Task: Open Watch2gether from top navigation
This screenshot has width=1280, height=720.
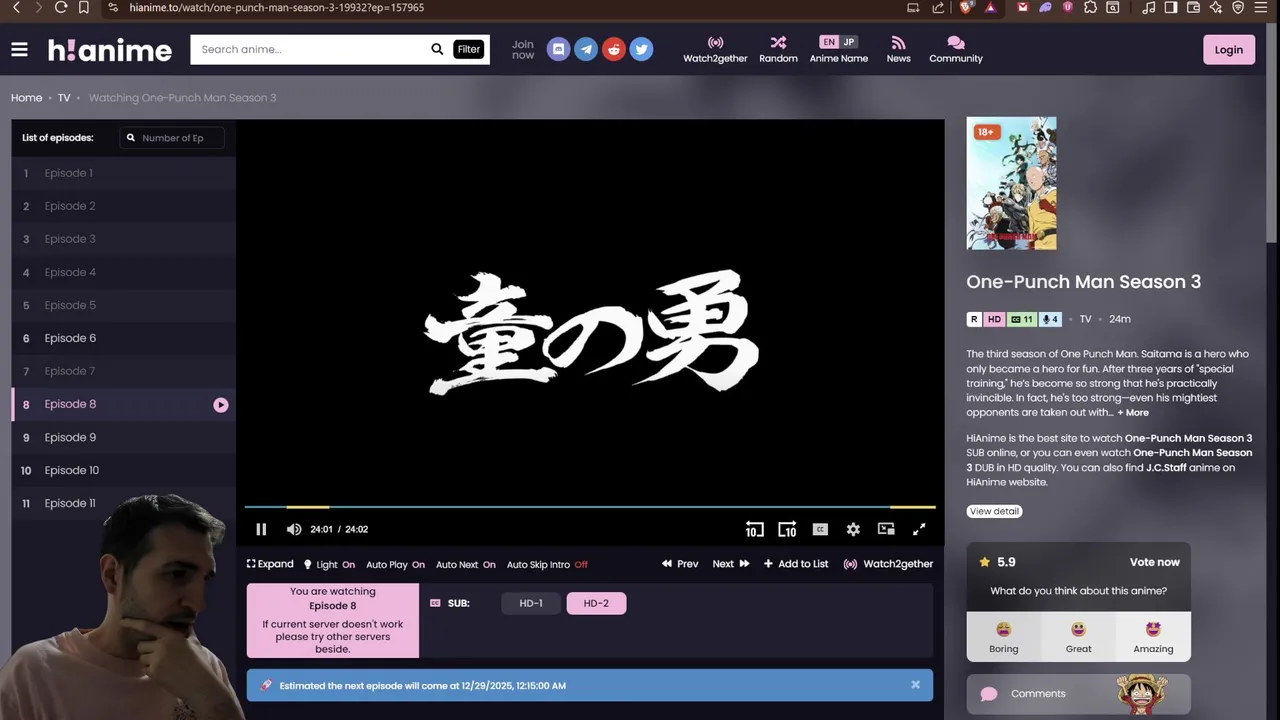Action: [x=715, y=49]
